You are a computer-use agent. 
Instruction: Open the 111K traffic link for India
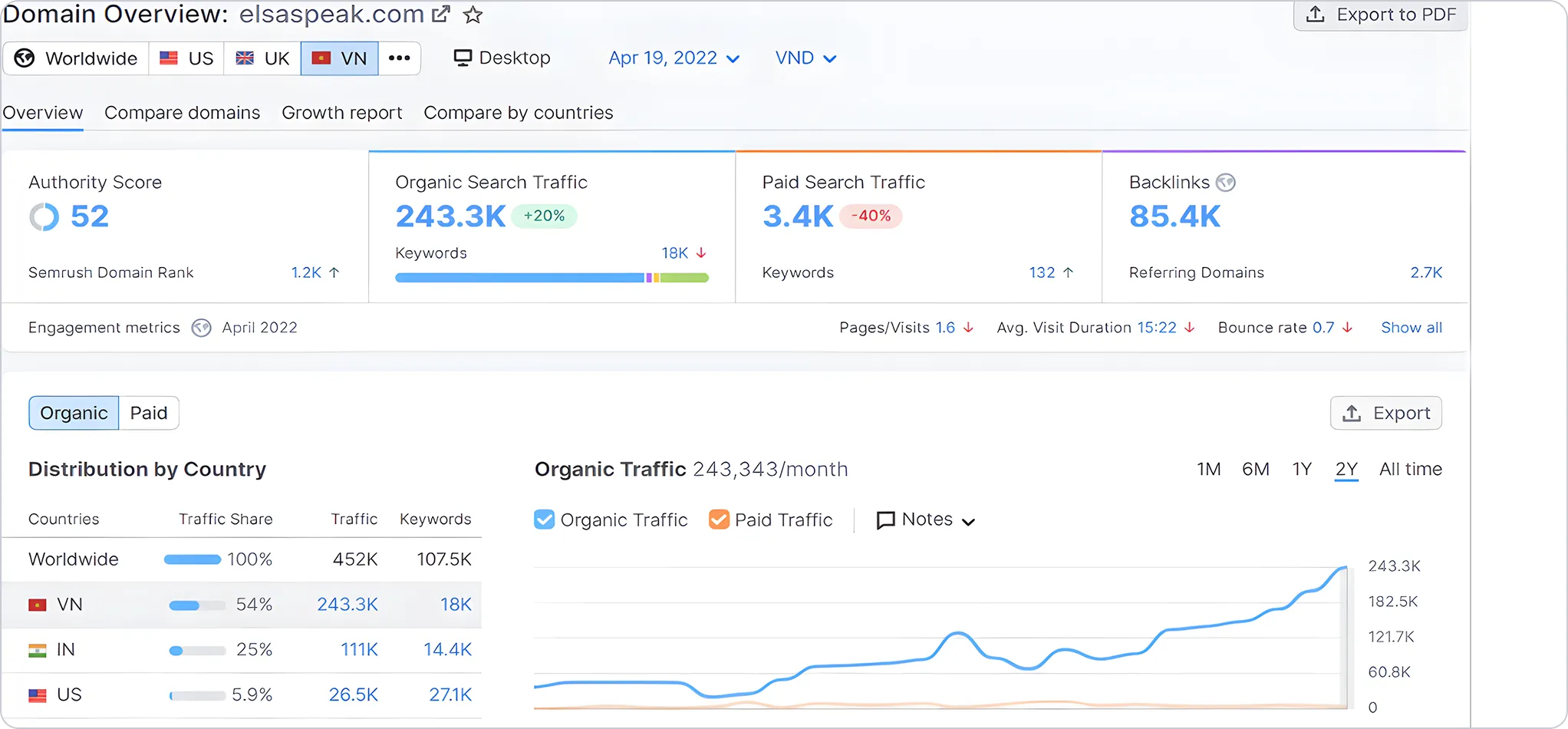tap(359, 649)
